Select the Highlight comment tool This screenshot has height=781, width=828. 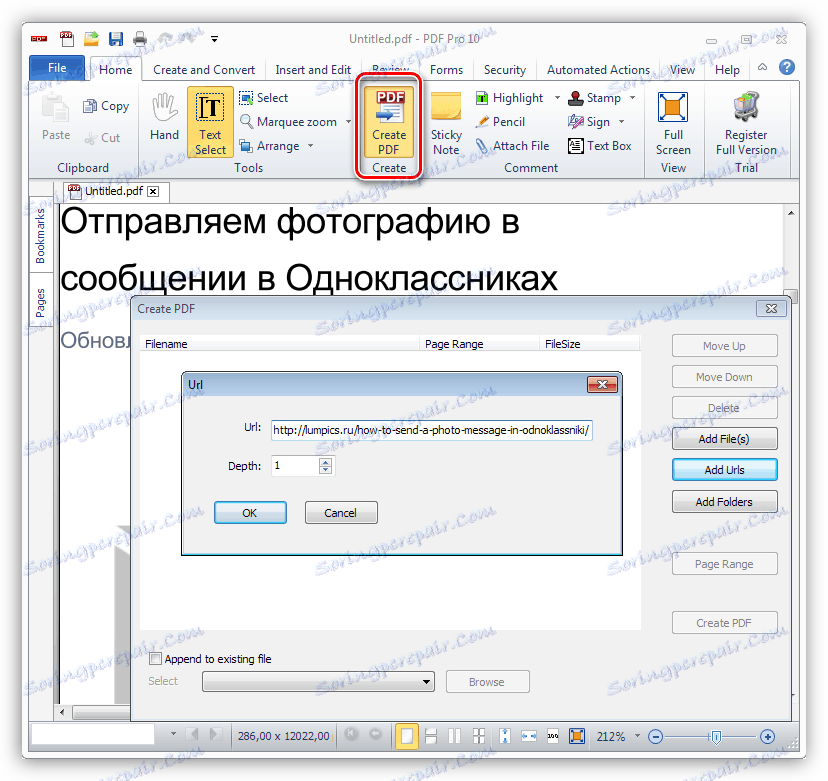pos(509,98)
